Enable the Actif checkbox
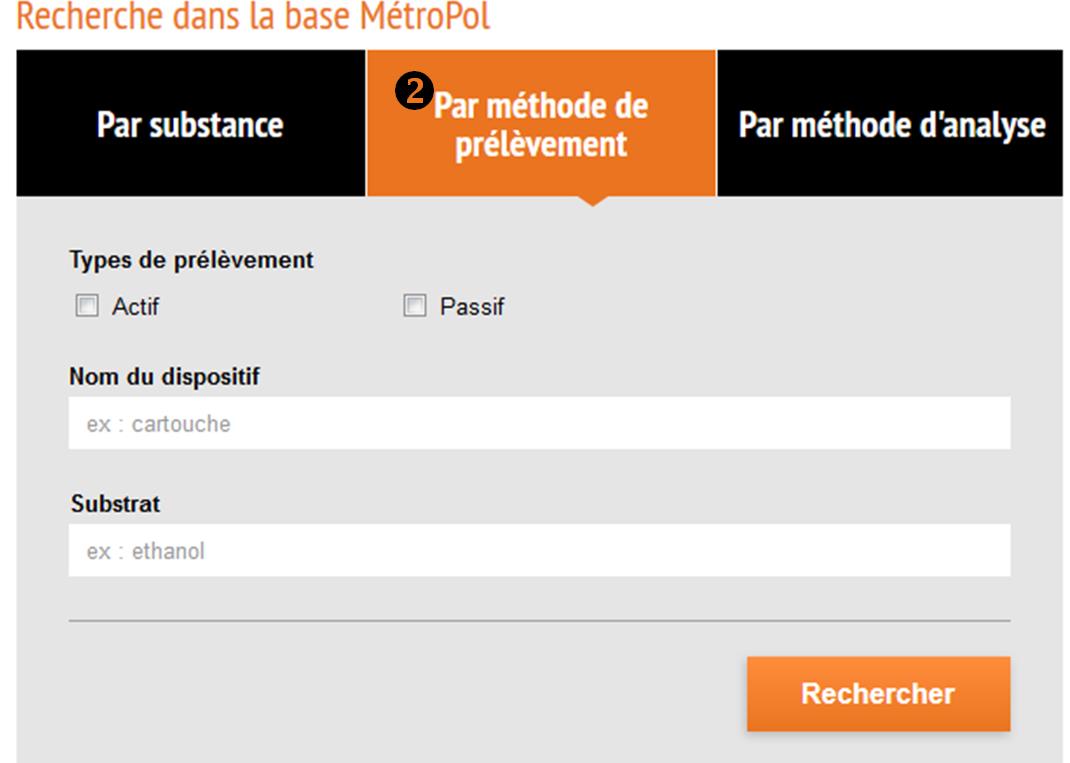Viewport: 1070px width, 763px height. (x=85, y=307)
